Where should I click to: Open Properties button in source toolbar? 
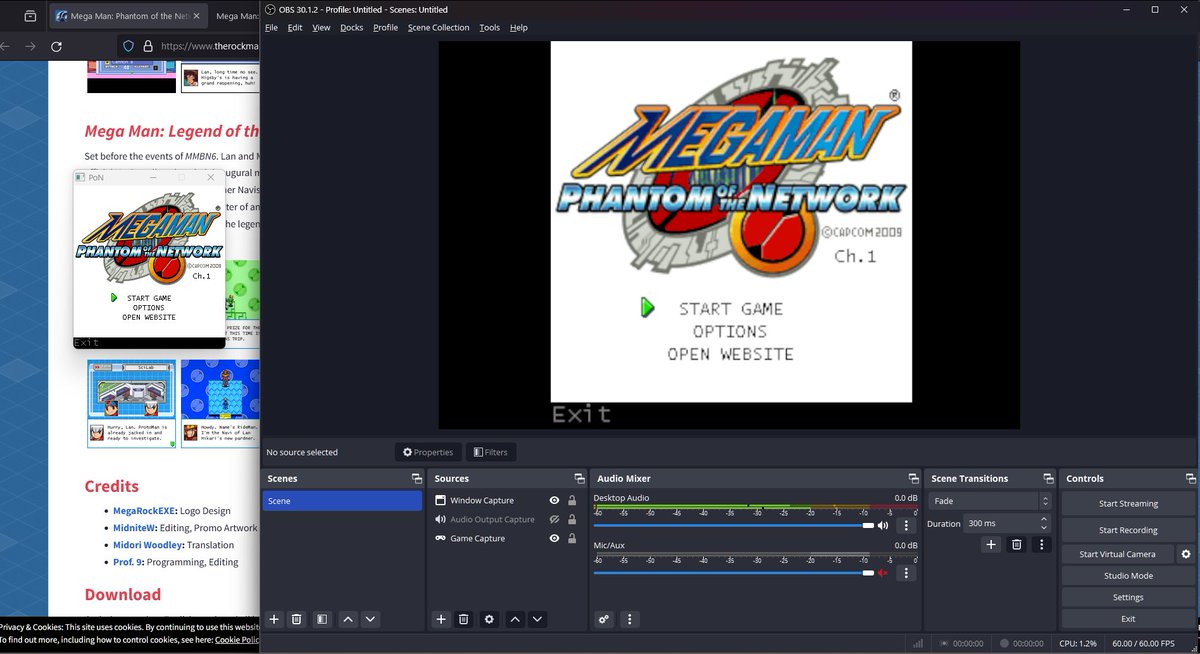pyautogui.click(x=428, y=452)
